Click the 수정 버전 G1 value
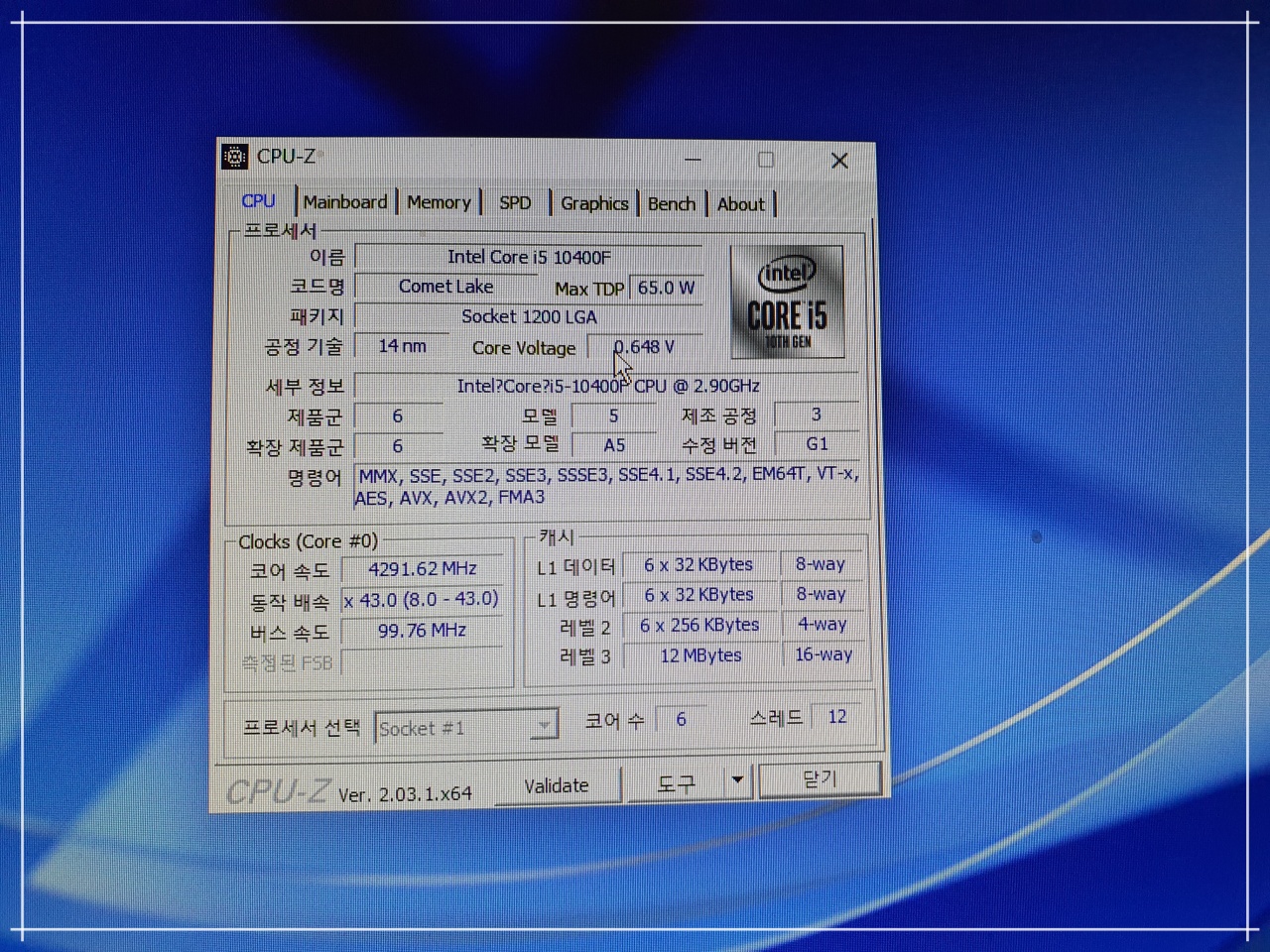1270x952 pixels. click(x=817, y=444)
